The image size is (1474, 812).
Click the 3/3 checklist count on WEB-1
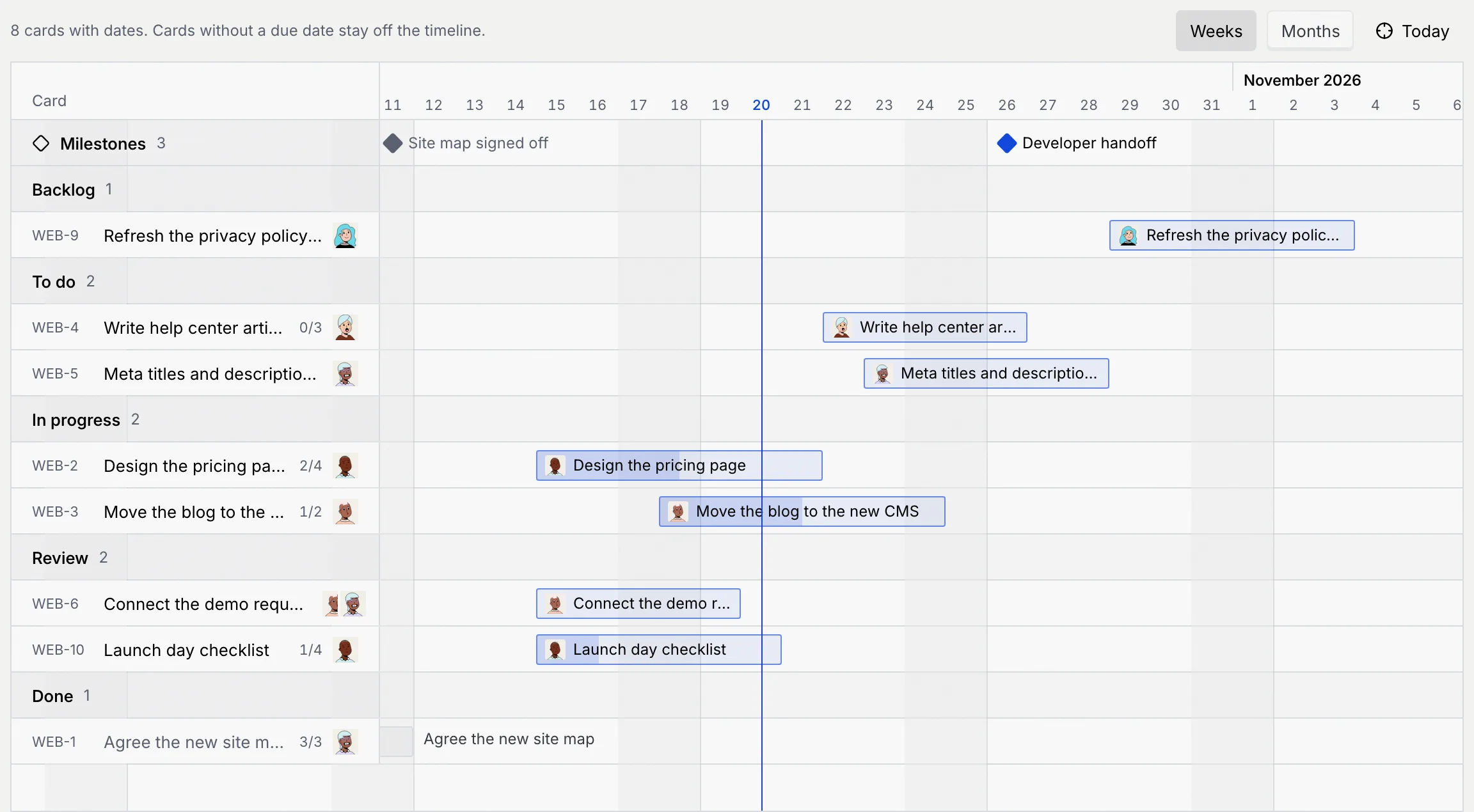tap(311, 742)
